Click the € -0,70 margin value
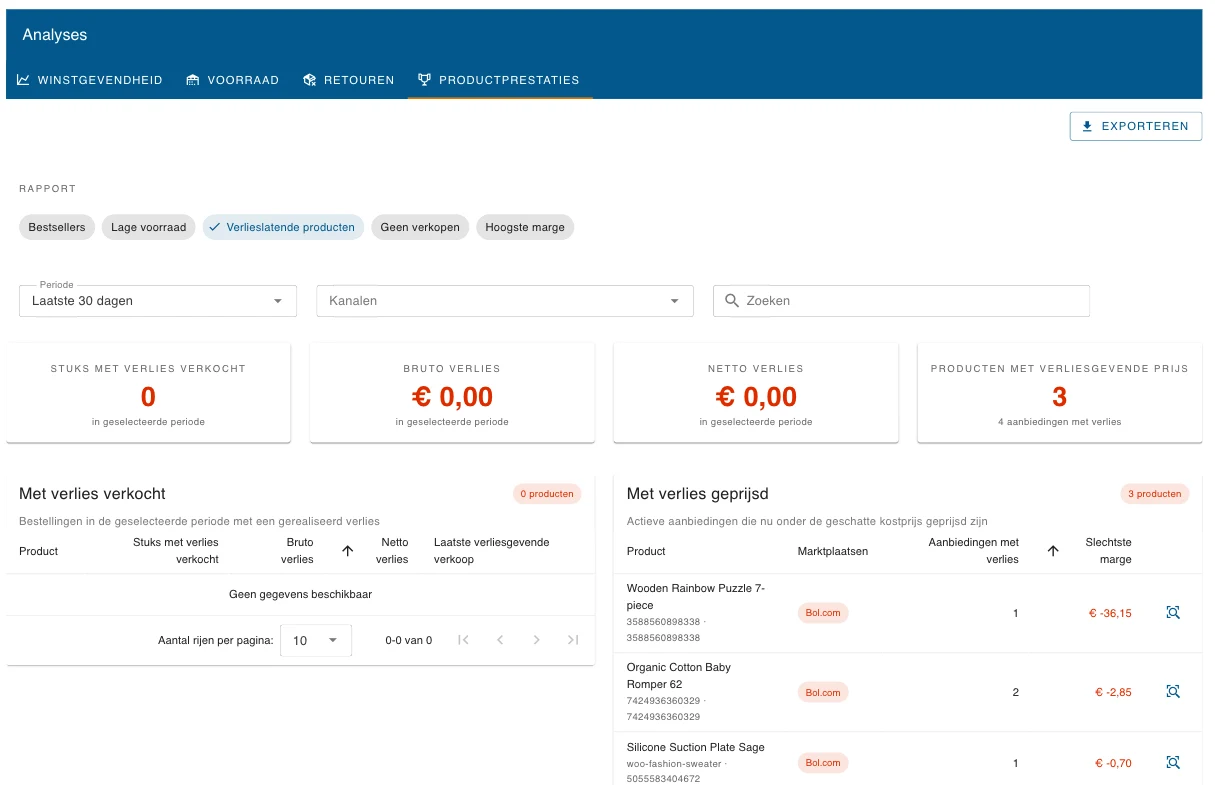The image size is (1215, 785). 1113,763
